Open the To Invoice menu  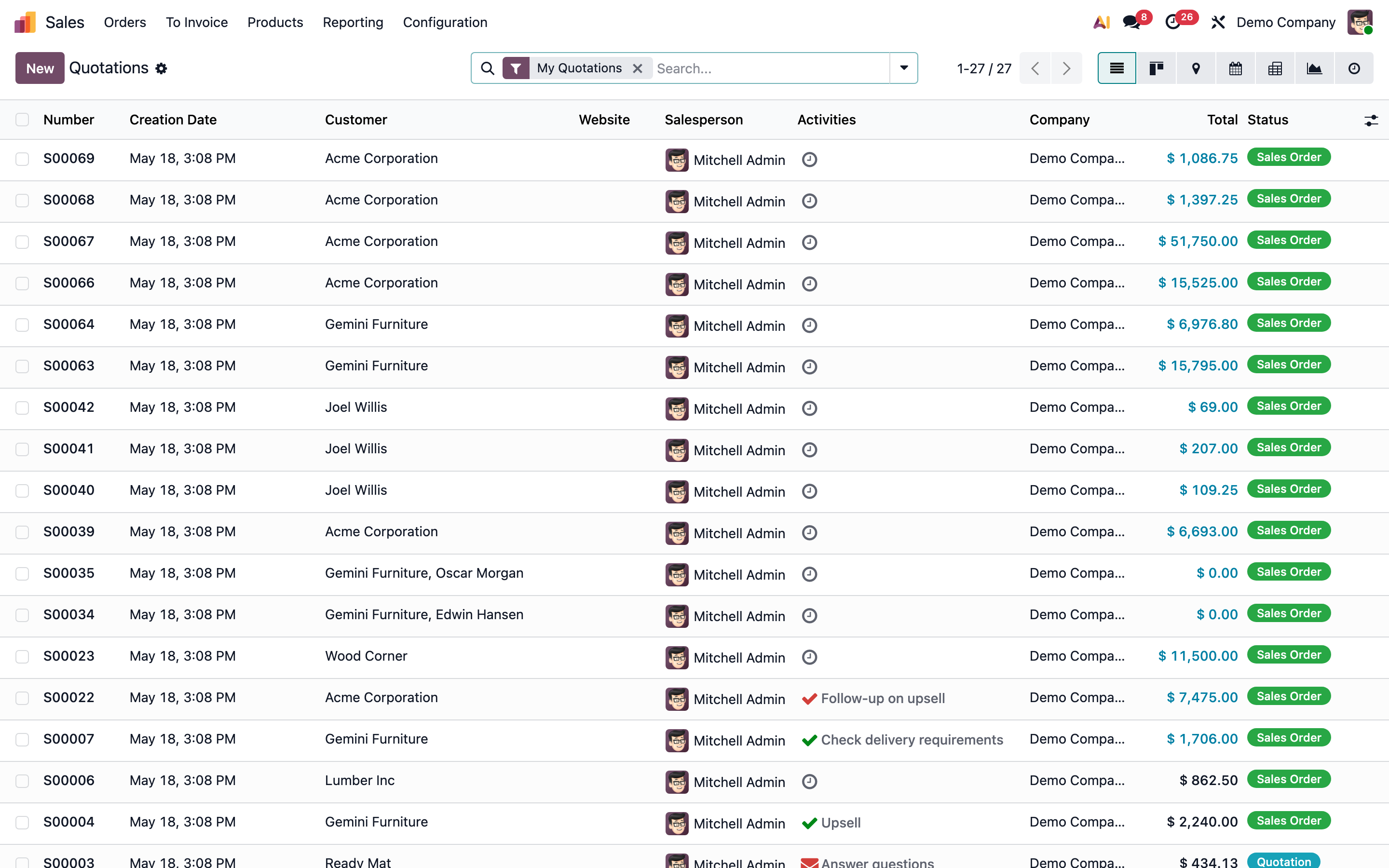[x=197, y=22]
